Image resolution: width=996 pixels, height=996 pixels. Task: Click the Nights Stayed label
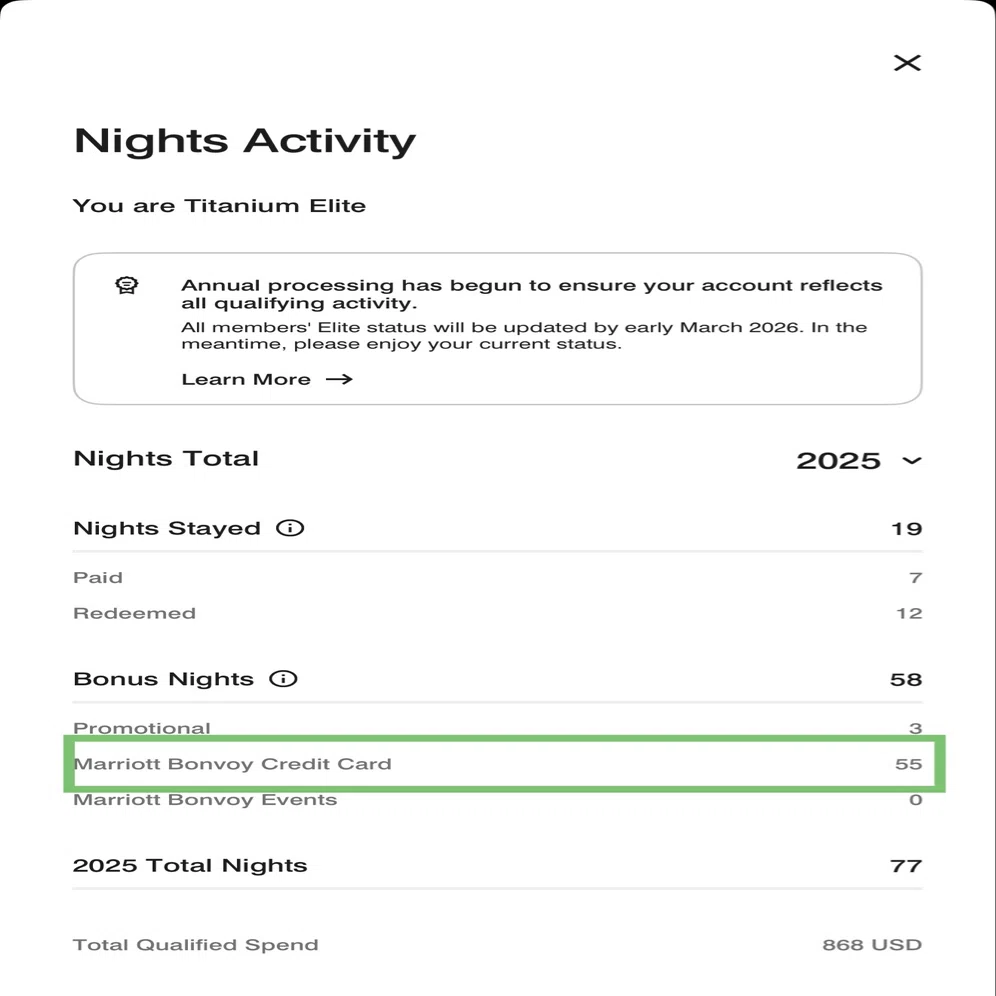pyautogui.click(x=167, y=528)
